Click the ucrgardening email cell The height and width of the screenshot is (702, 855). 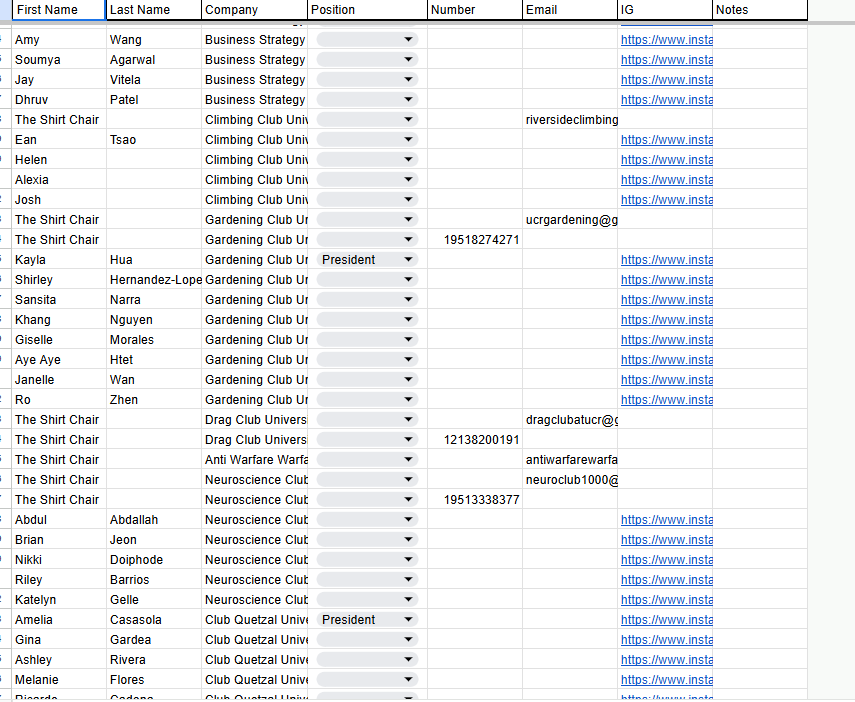click(x=570, y=220)
